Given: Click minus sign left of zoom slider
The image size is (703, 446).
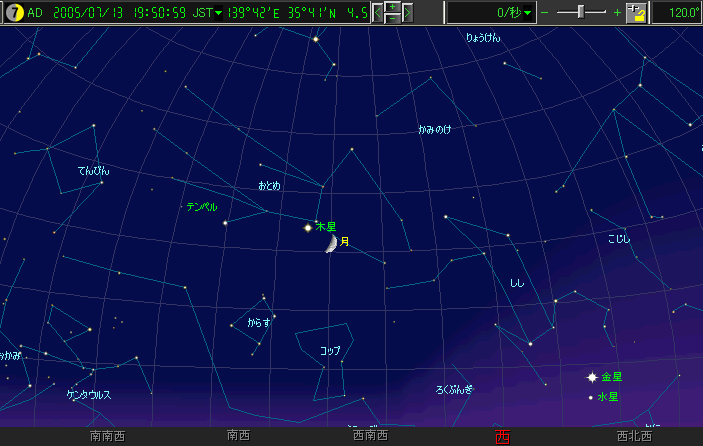Looking at the screenshot, I should [x=545, y=13].
